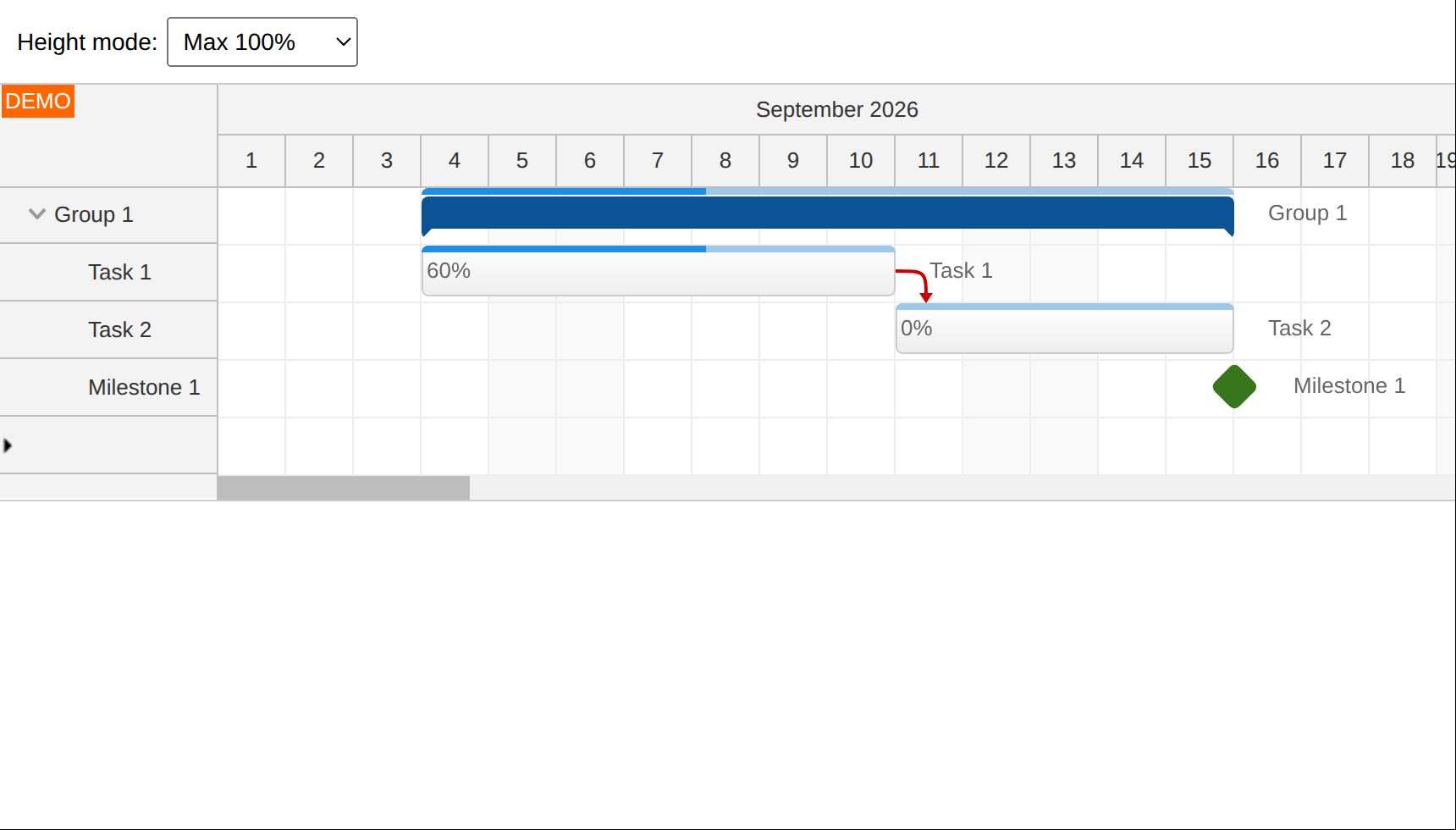
Task: Click day 16 column header
Action: tap(1267, 160)
